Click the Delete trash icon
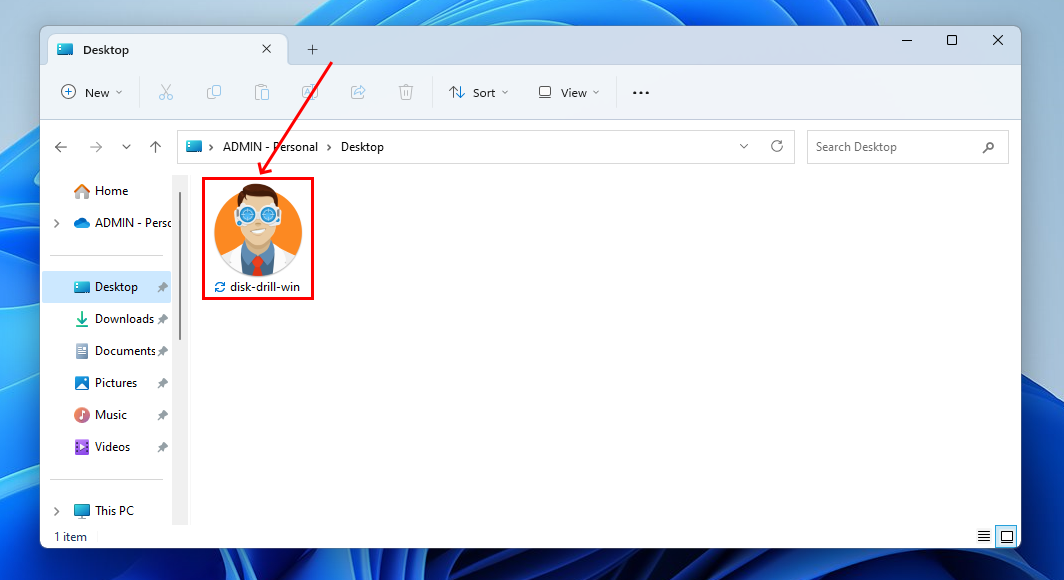This screenshot has height=580, width=1064. pyautogui.click(x=406, y=92)
